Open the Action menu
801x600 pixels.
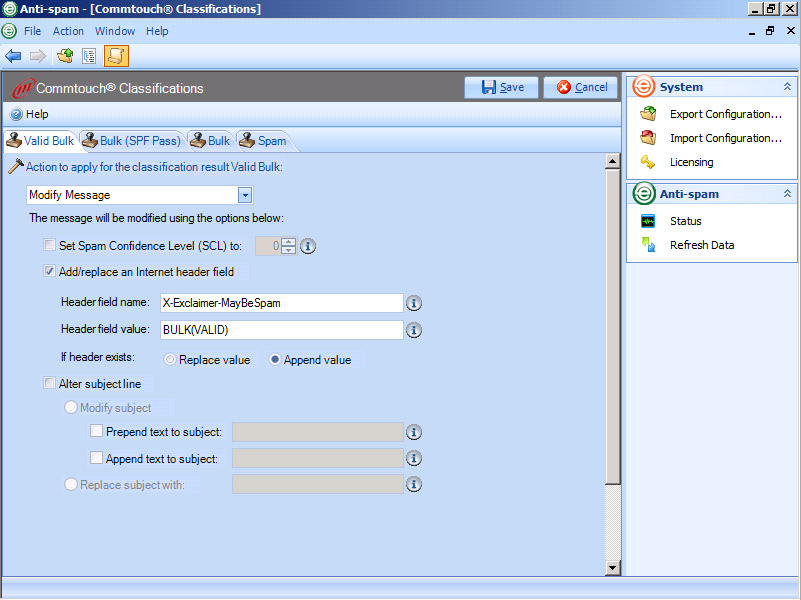coord(68,31)
